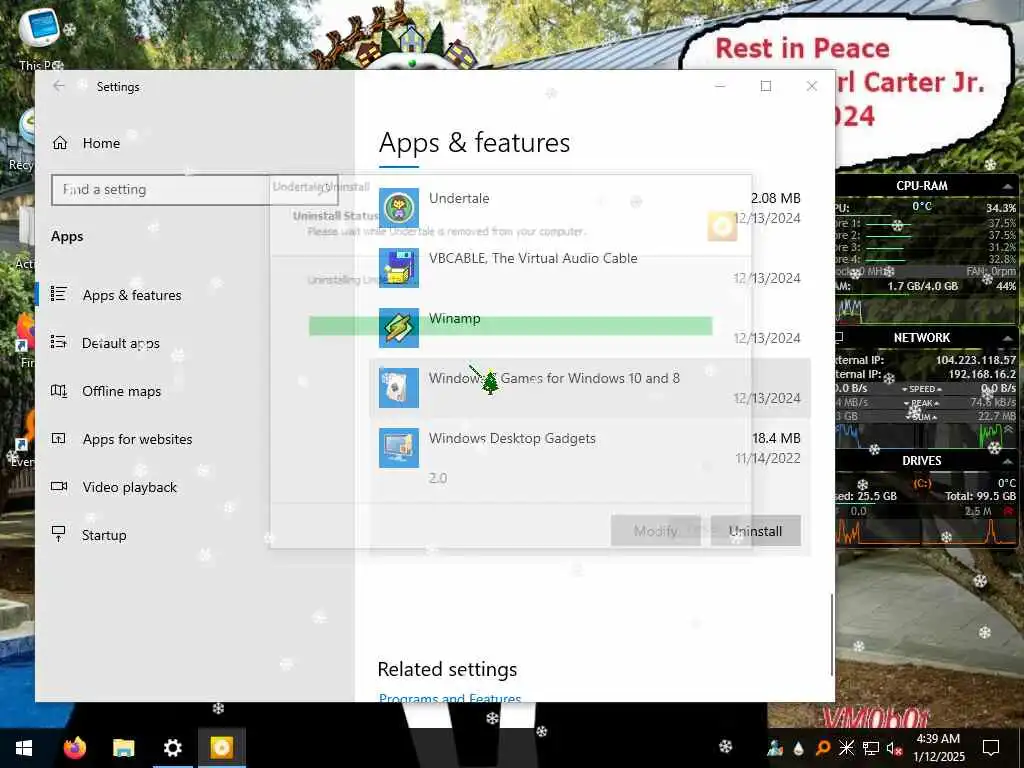Click the white asterisk tray icon
Screen dimensions: 1024x768
(846, 748)
